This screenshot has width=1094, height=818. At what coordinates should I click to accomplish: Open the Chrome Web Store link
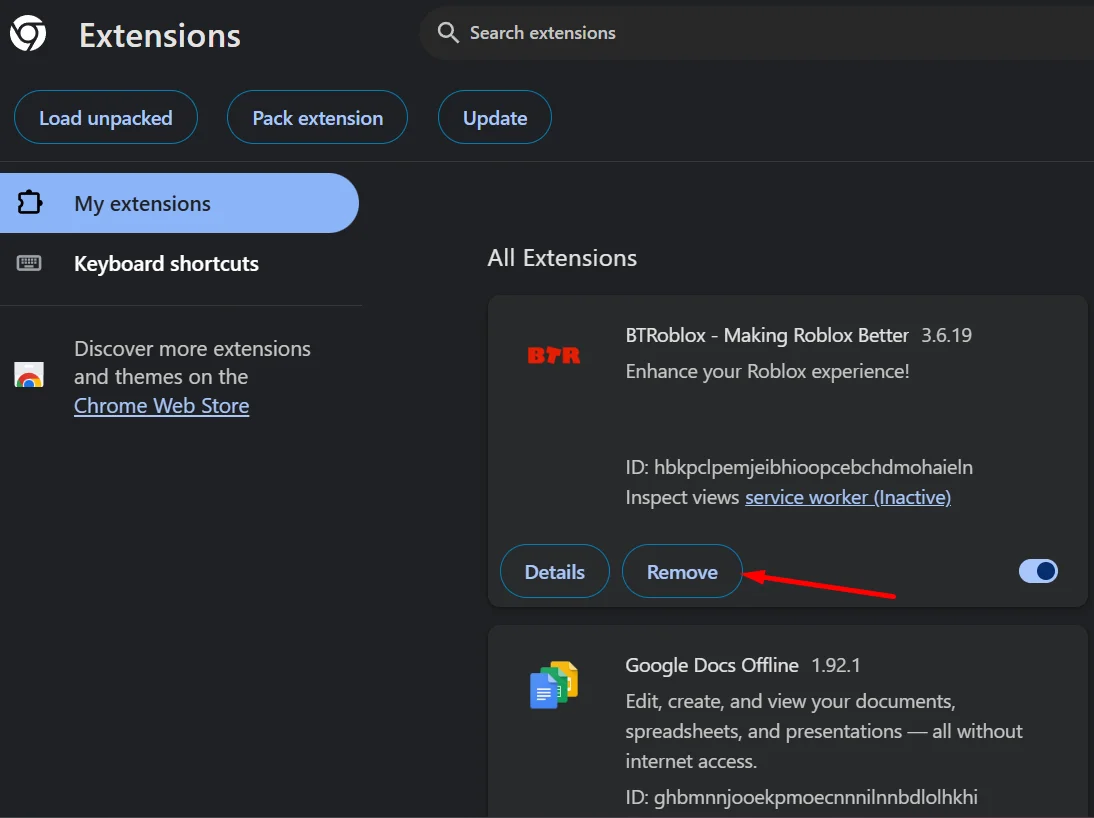[x=161, y=406]
